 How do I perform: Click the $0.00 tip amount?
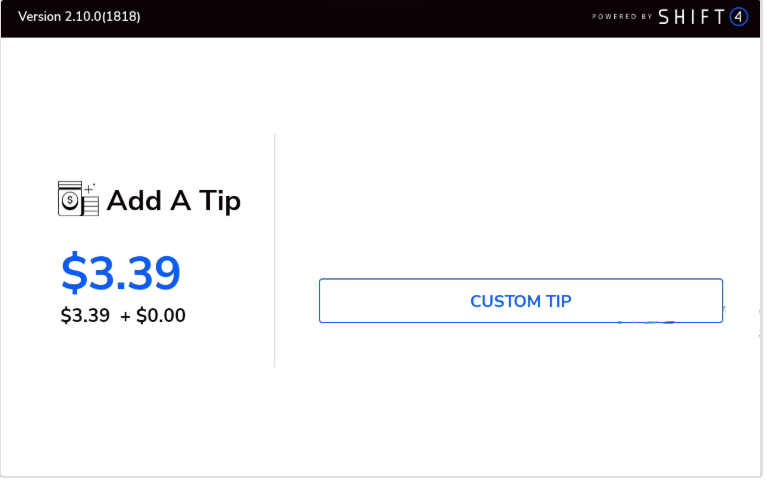[x=161, y=316]
